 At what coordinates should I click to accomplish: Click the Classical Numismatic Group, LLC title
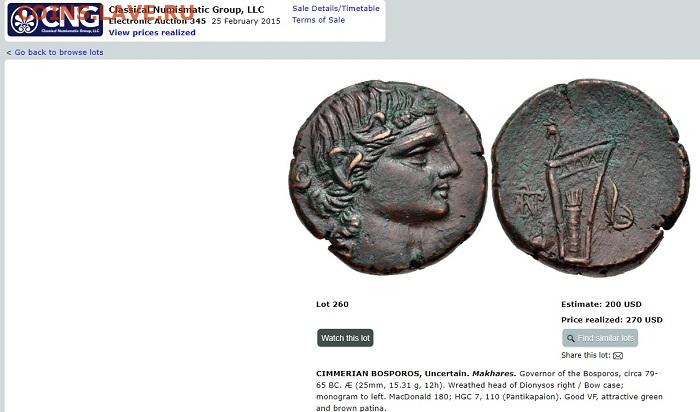[186, 9]
